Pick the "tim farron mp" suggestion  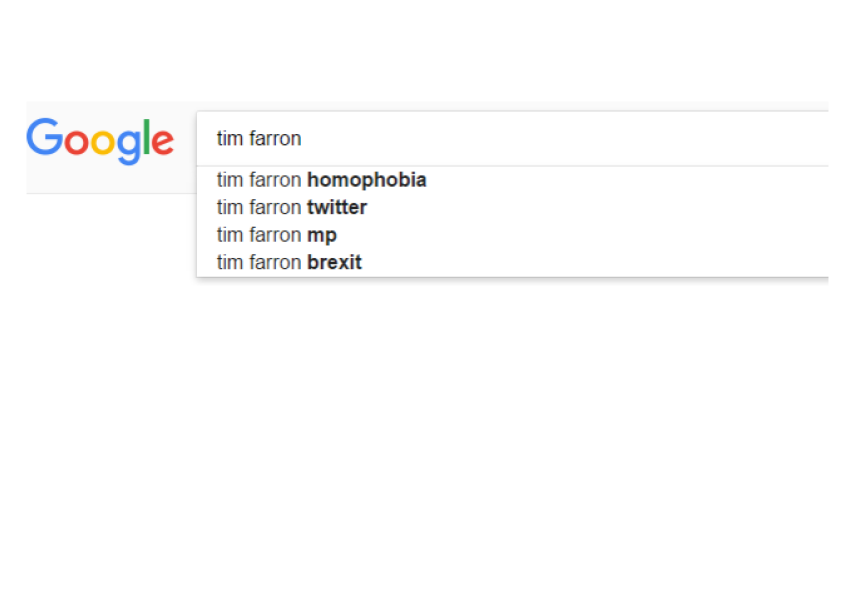pyautogui.click(x=276, y=235)
